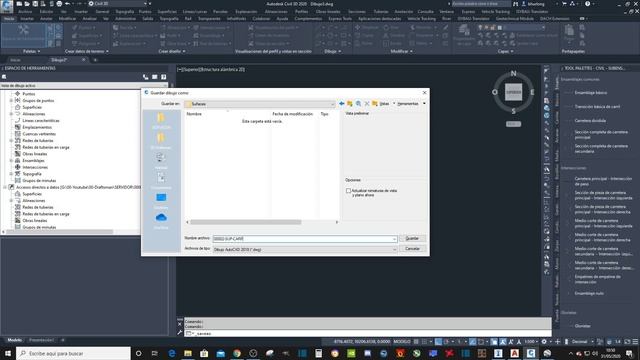The width and height of the screenshot is (640, 360).
Task: Open the History place in save sidebar
Action: tap(161, 160)
